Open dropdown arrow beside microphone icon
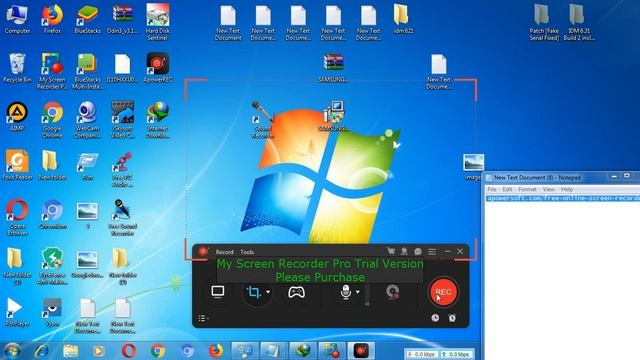This screenshot has height=360, width=640. 358,292
